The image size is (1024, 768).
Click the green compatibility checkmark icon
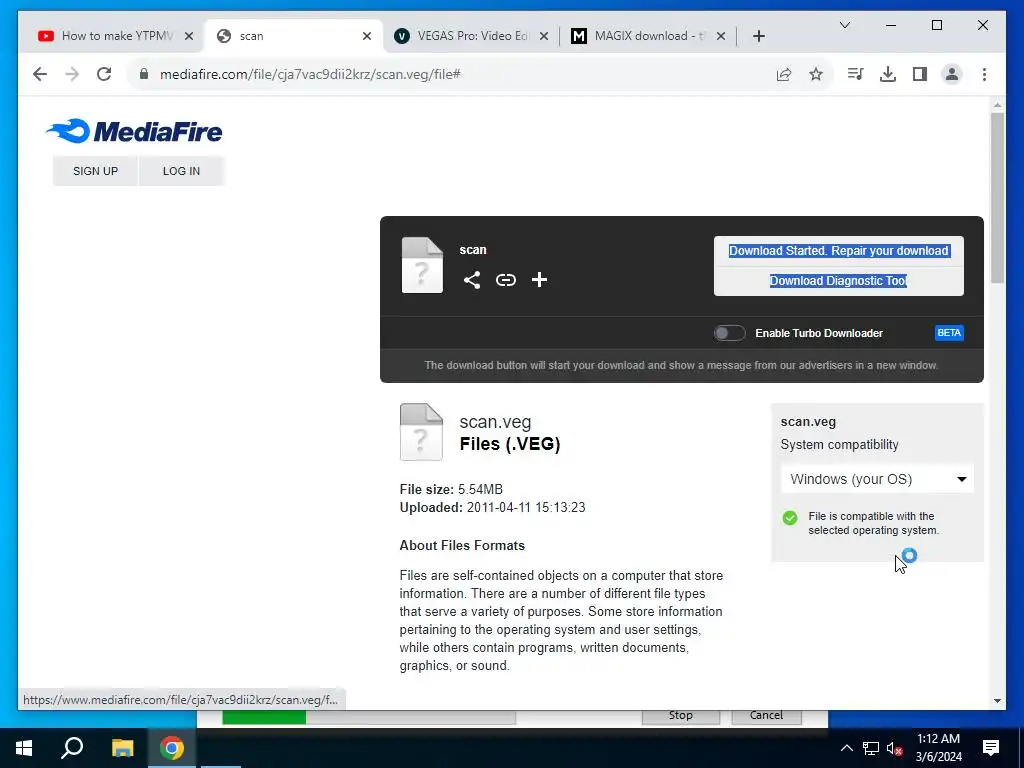[x=790, y=518]
